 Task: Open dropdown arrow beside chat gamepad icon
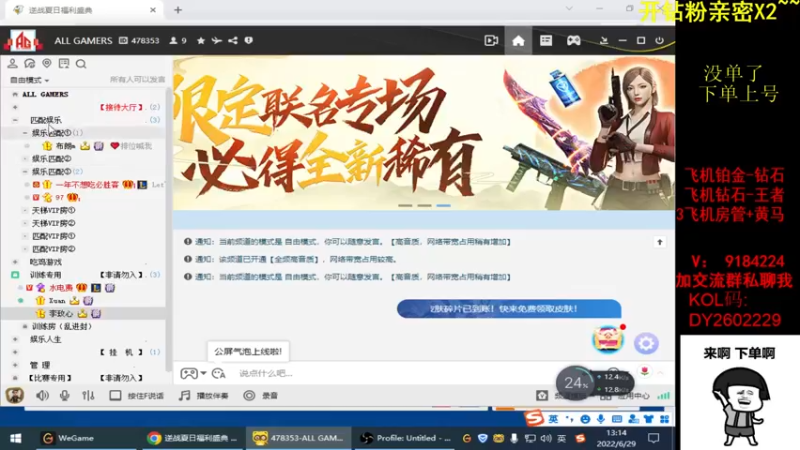204,373
